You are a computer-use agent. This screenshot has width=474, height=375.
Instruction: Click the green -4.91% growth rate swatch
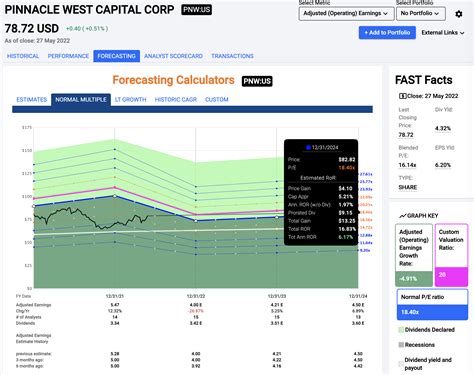[414, 279]
